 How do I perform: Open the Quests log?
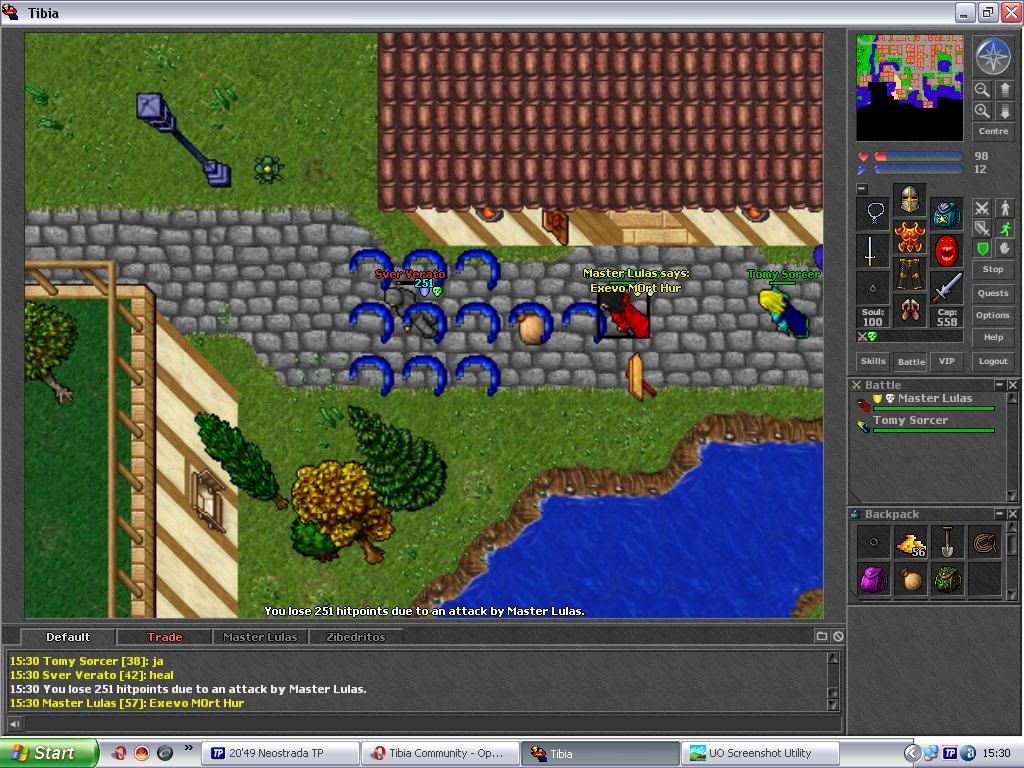[993, 293]
